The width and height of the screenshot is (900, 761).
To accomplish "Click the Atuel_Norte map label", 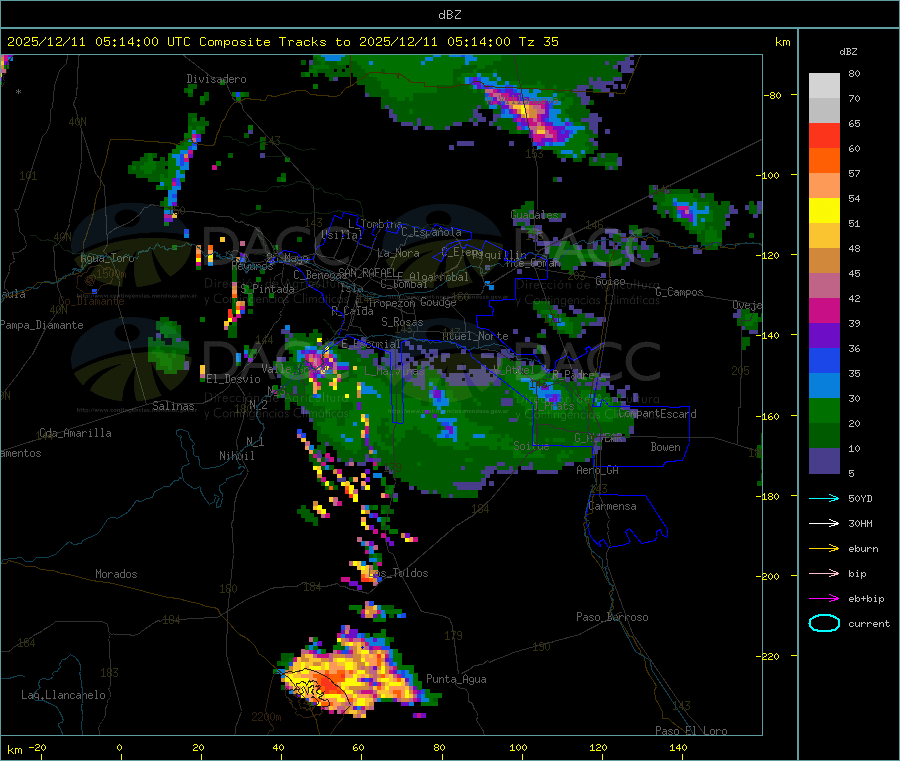I will (475, 336).
